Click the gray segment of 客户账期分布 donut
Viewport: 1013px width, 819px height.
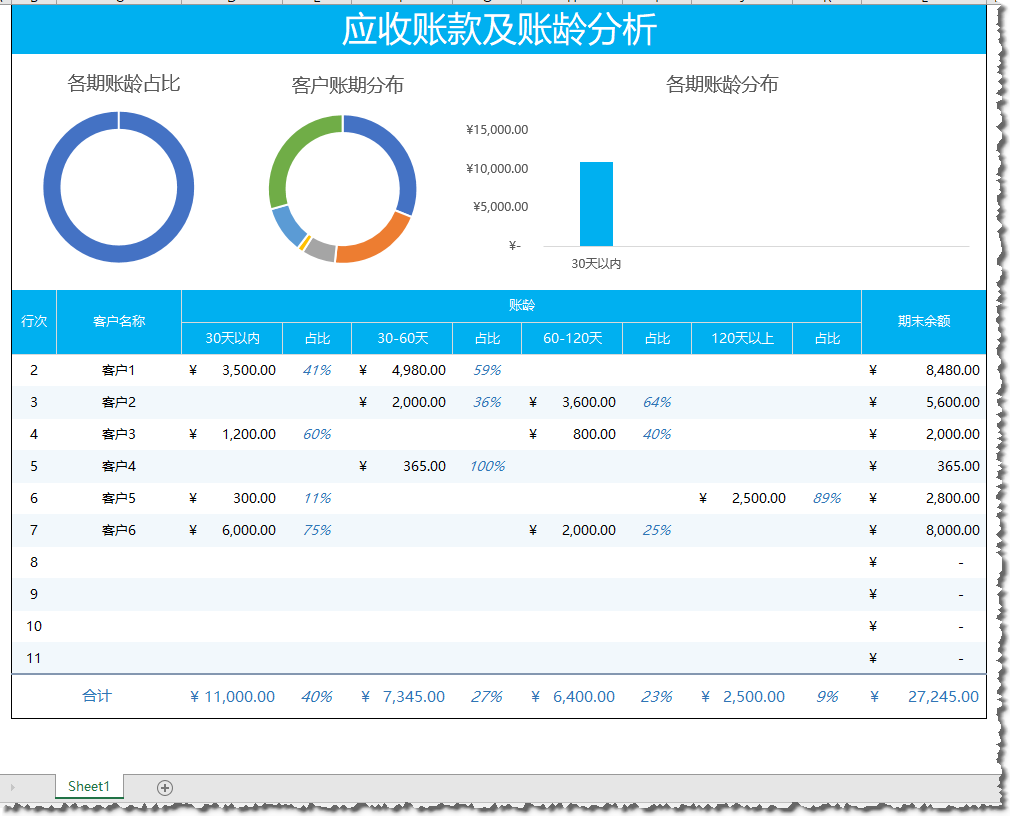[x=319, y=251]
